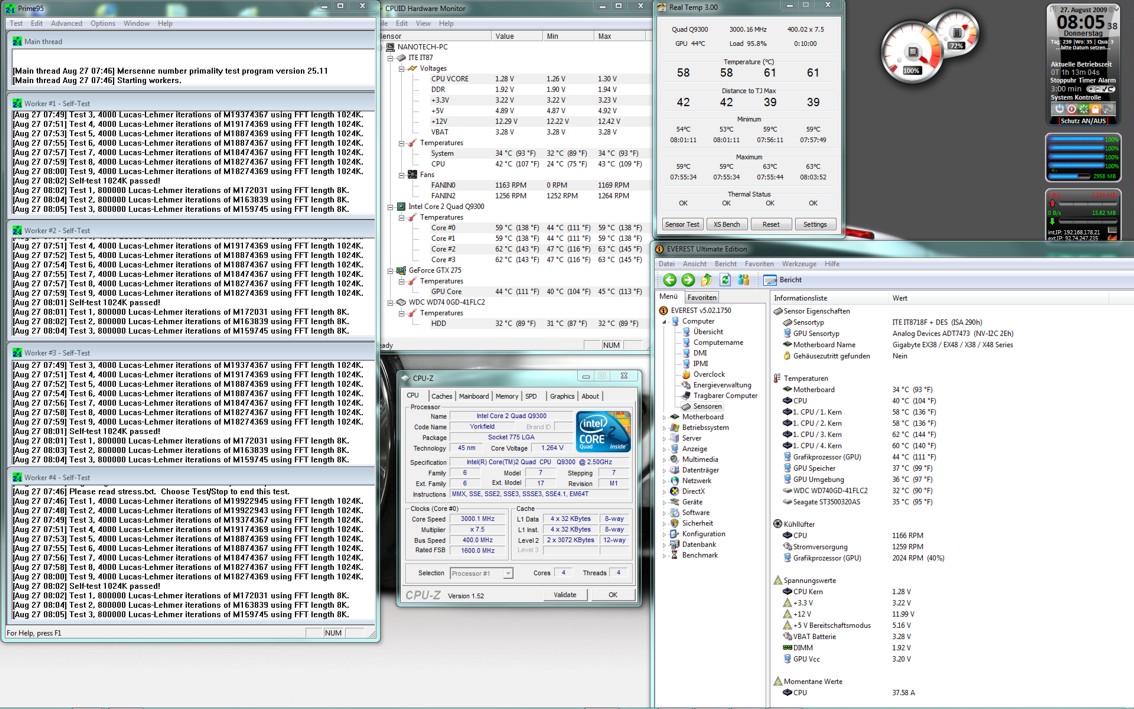Expand the Datenträger node in EVEREST tree

pyautogui.click(x=665, y=470)
